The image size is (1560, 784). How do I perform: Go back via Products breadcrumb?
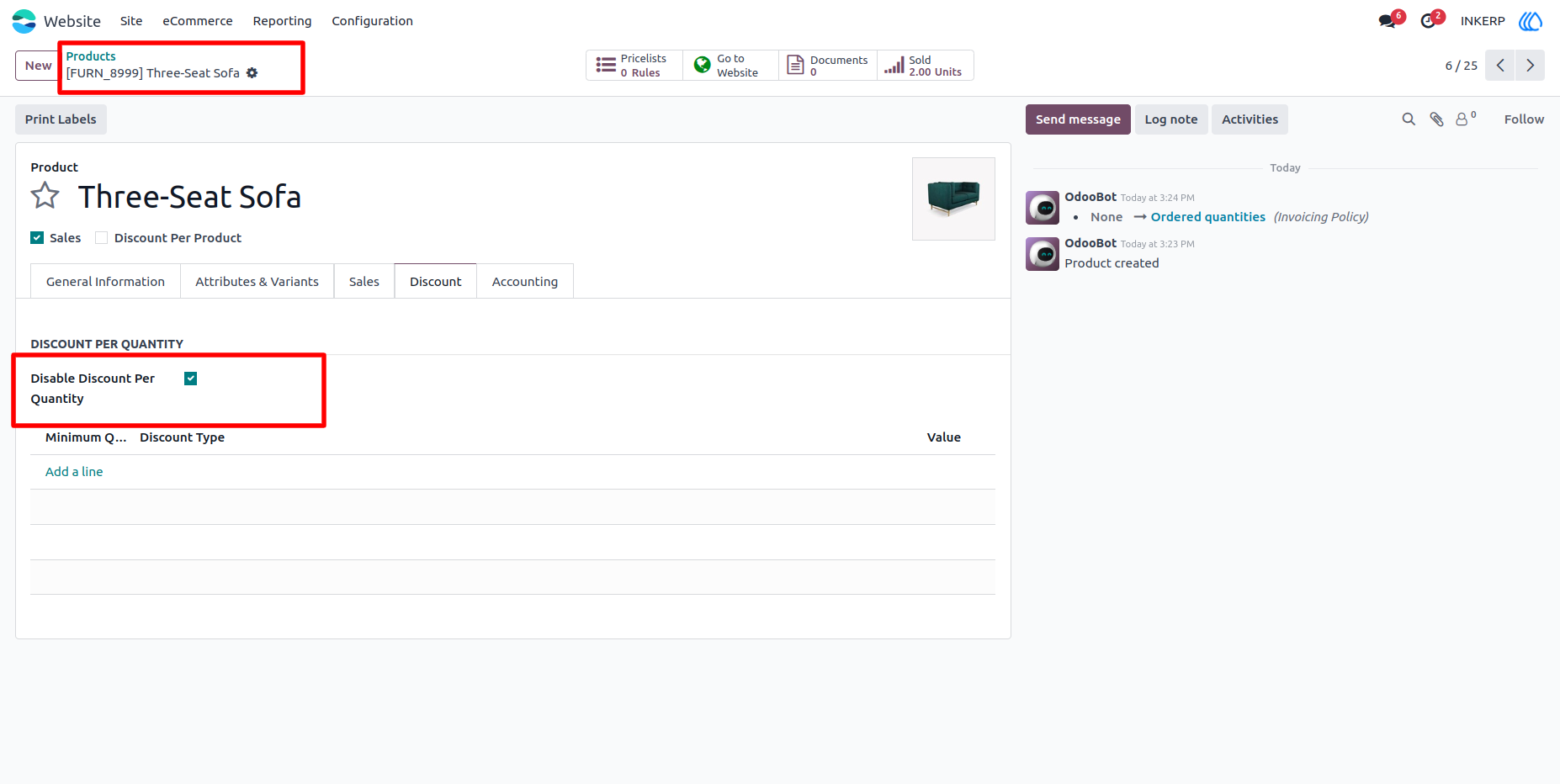pyautogui.click(x=91, y=56)
